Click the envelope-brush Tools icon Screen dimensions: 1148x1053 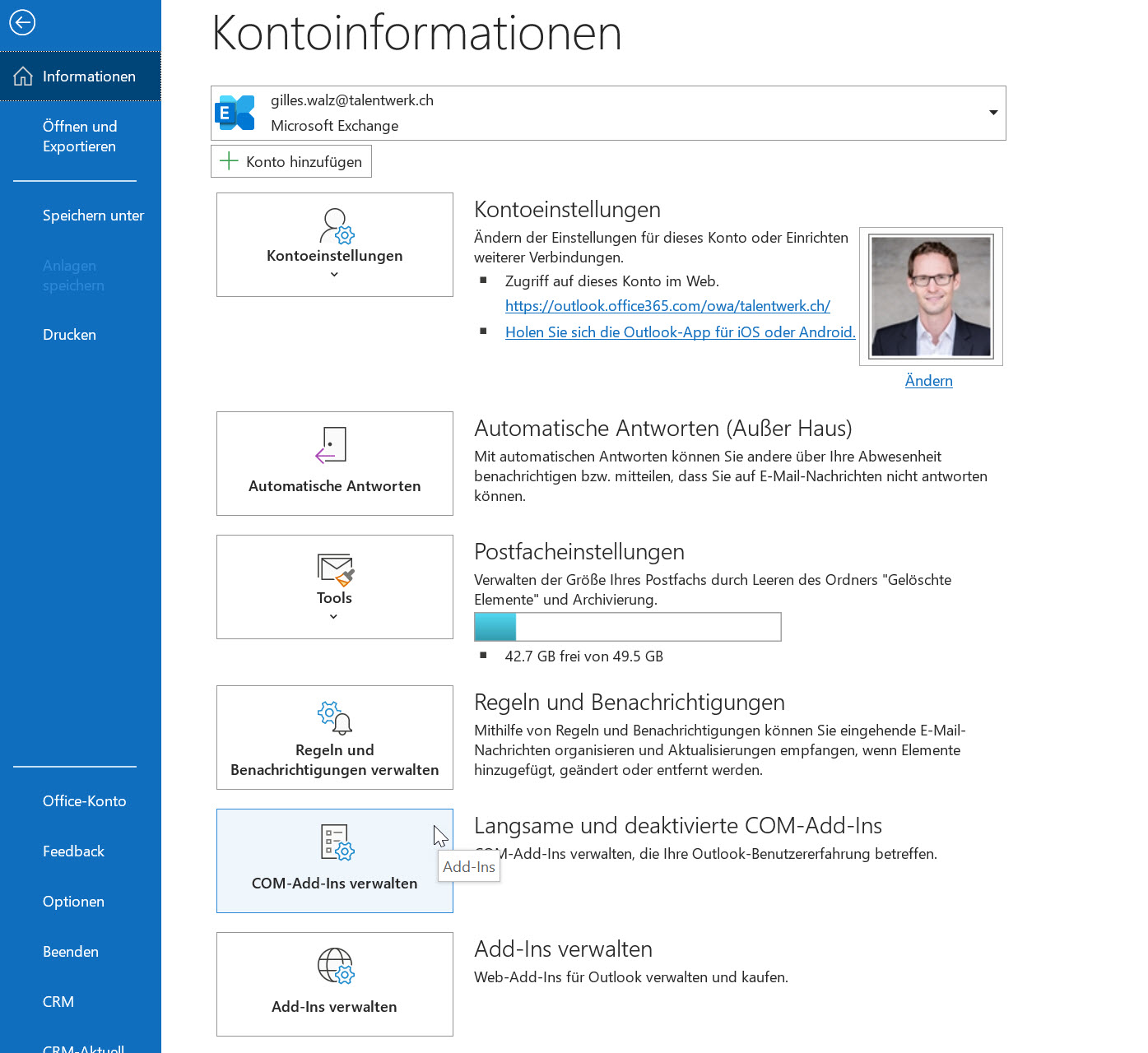pos(336,570)
